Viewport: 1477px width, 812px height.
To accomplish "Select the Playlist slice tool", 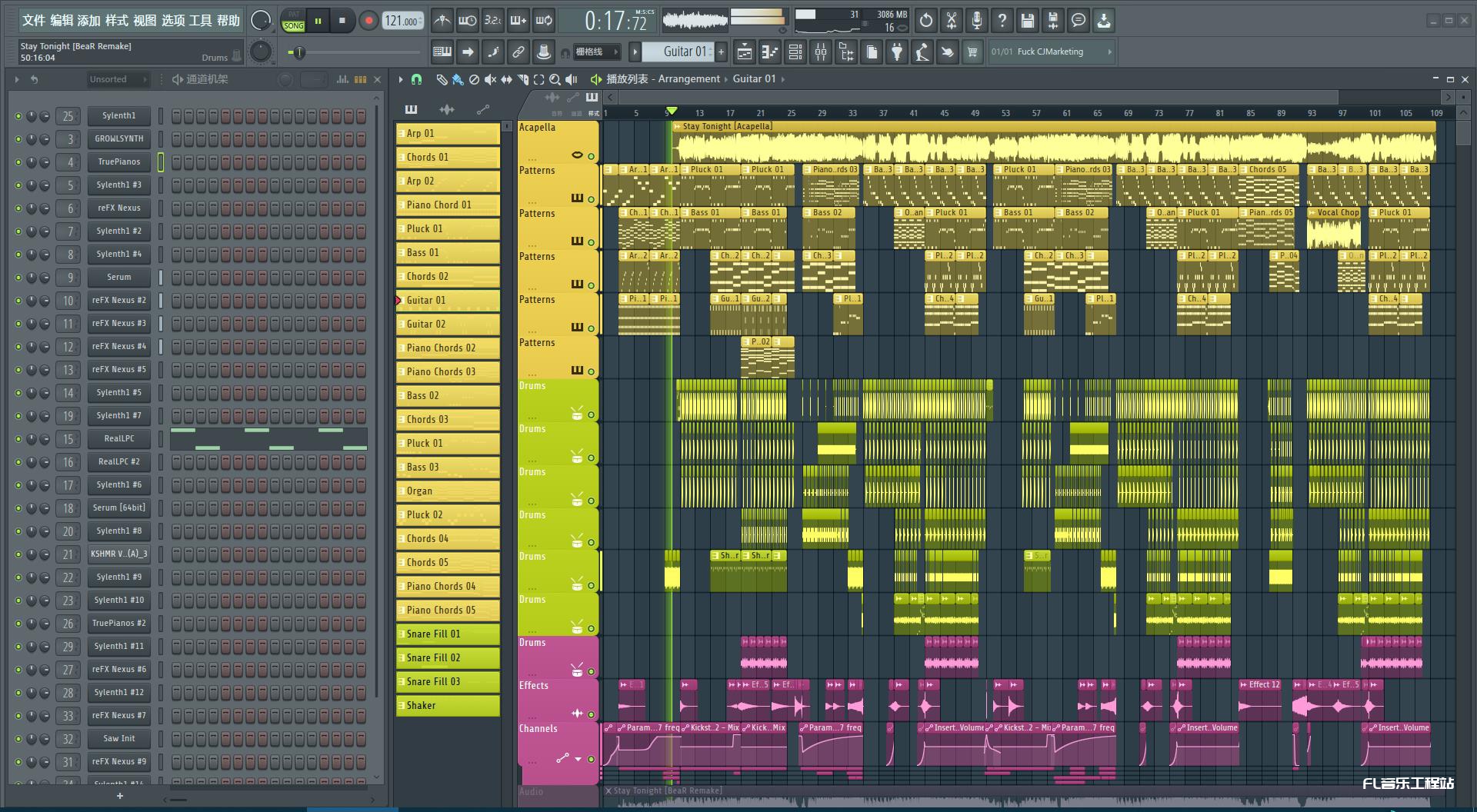I will (523, 79).
